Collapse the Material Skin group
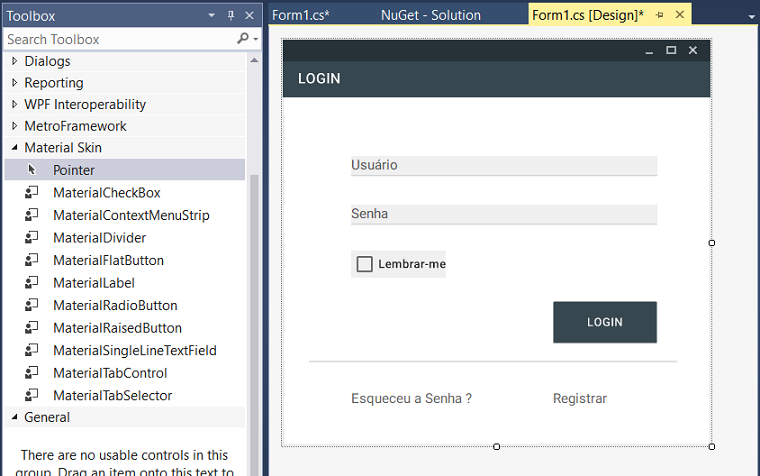The width and height of the screenshot is (760, 476). (15, 147)
